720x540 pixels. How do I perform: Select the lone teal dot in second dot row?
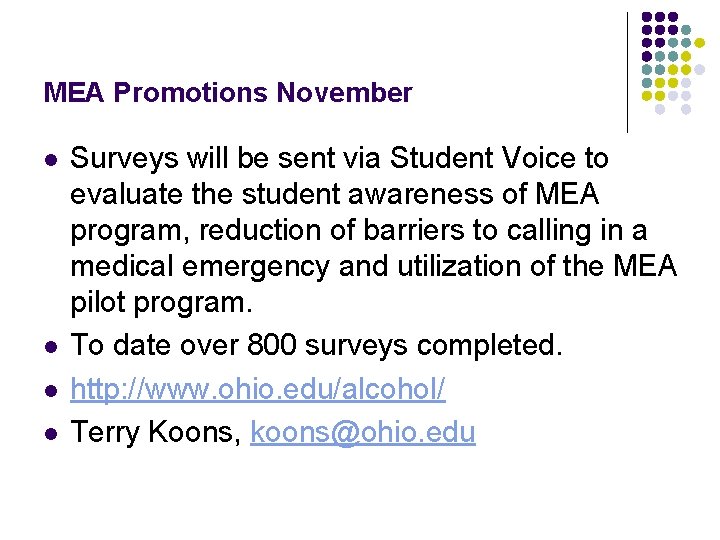(x=686, y=29)
